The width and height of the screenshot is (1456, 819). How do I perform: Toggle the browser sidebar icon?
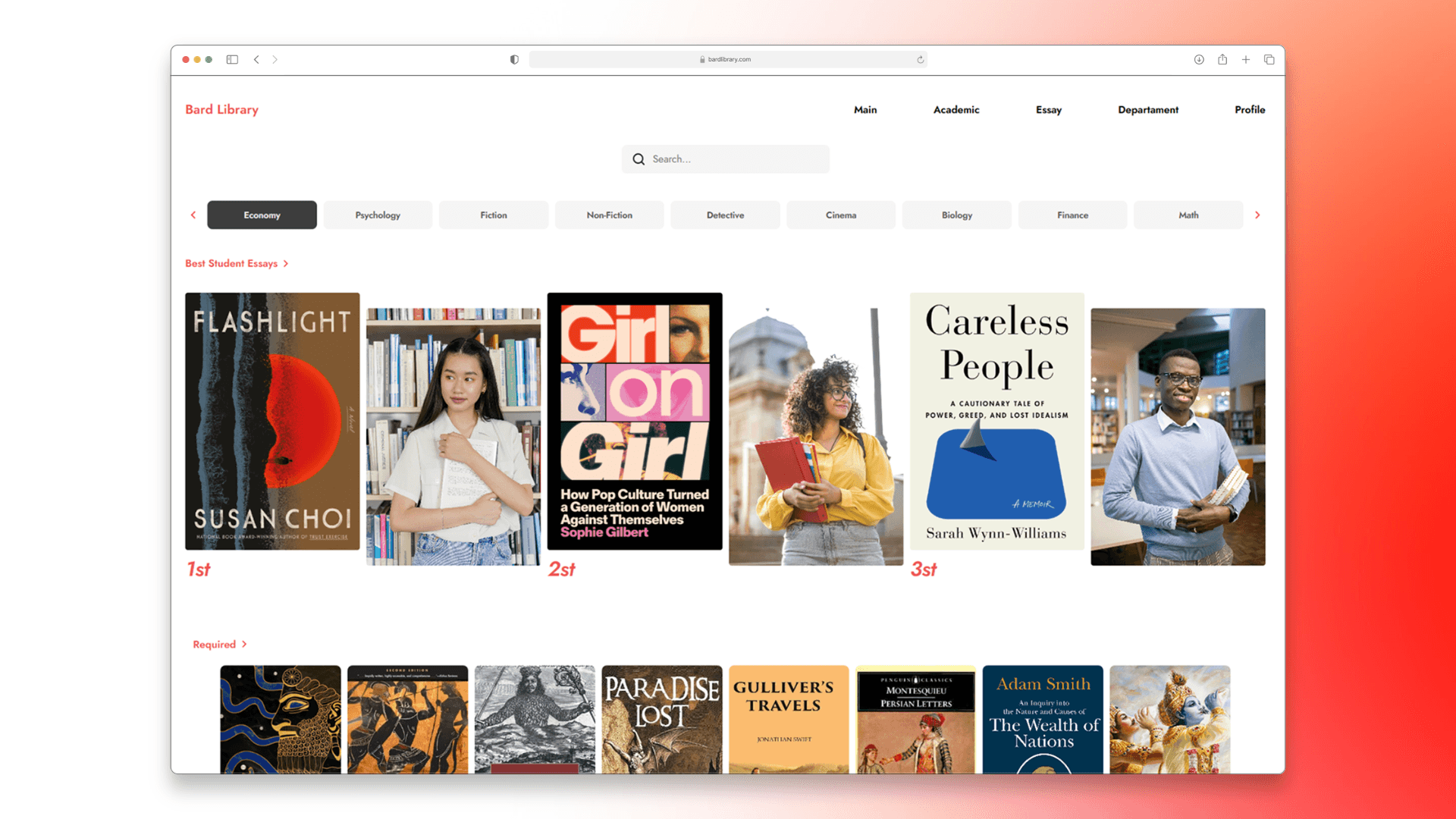pyautogui.click(x=232, y=59)
